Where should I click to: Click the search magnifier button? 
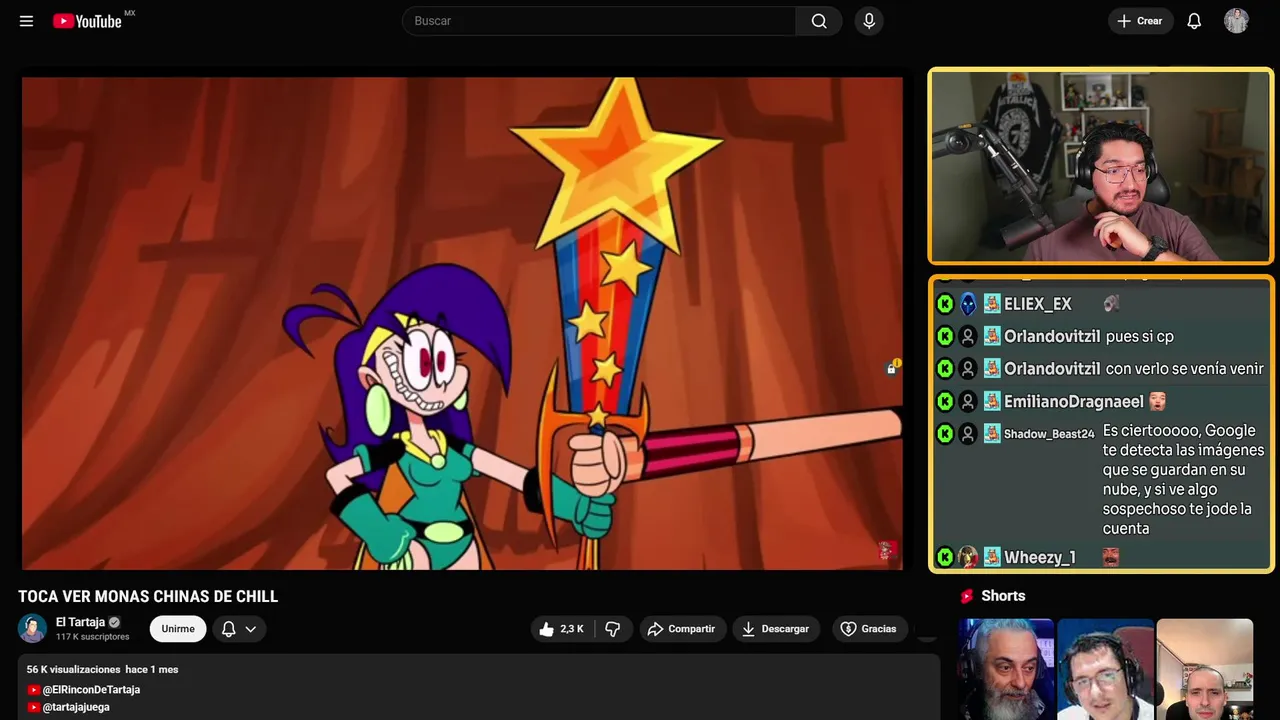click(819, 21)
